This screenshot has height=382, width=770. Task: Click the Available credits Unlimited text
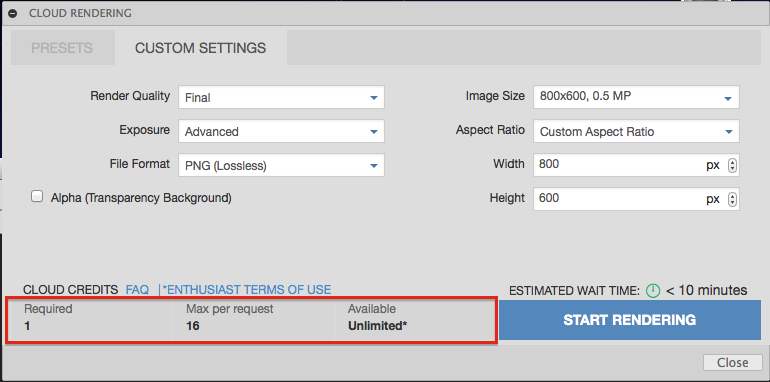point(378,326)
